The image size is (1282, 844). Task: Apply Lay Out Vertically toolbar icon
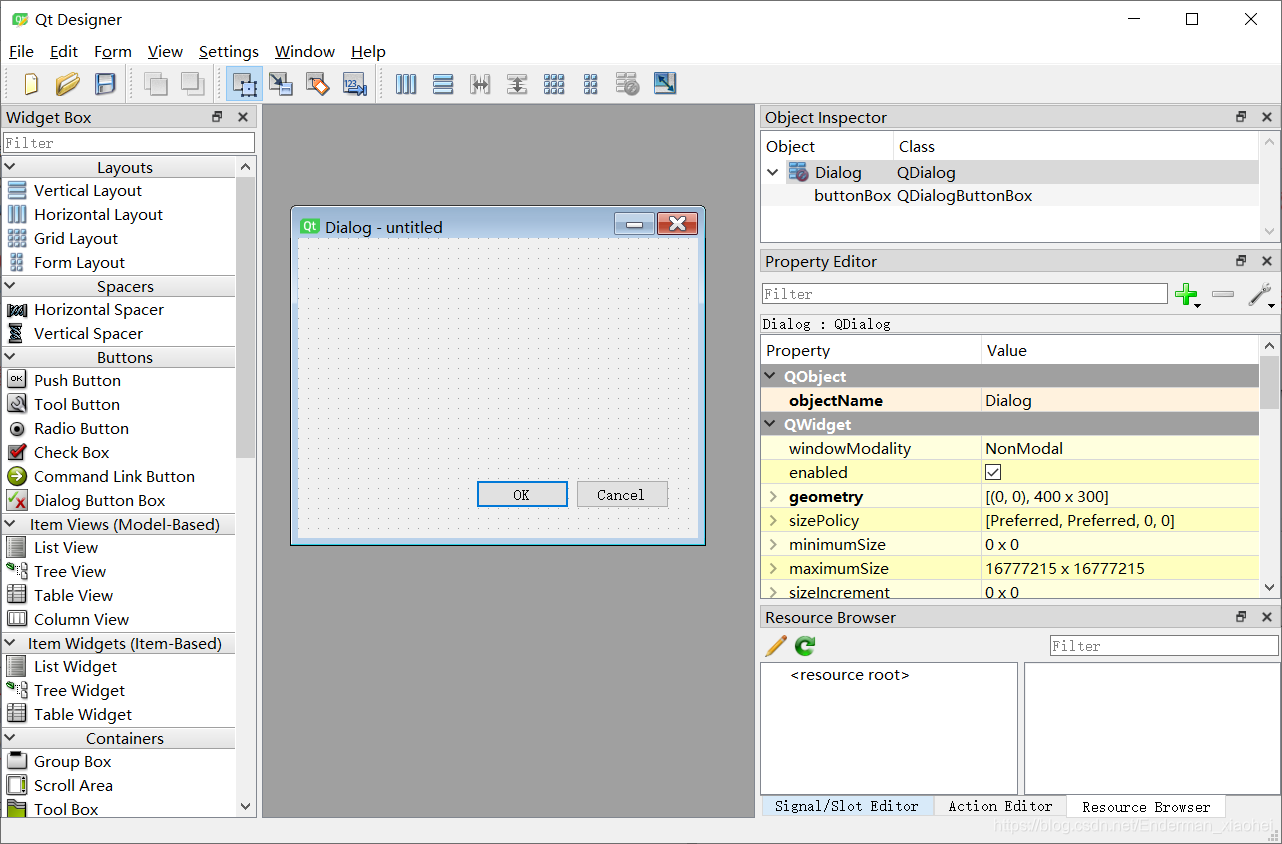coord(443,84)
